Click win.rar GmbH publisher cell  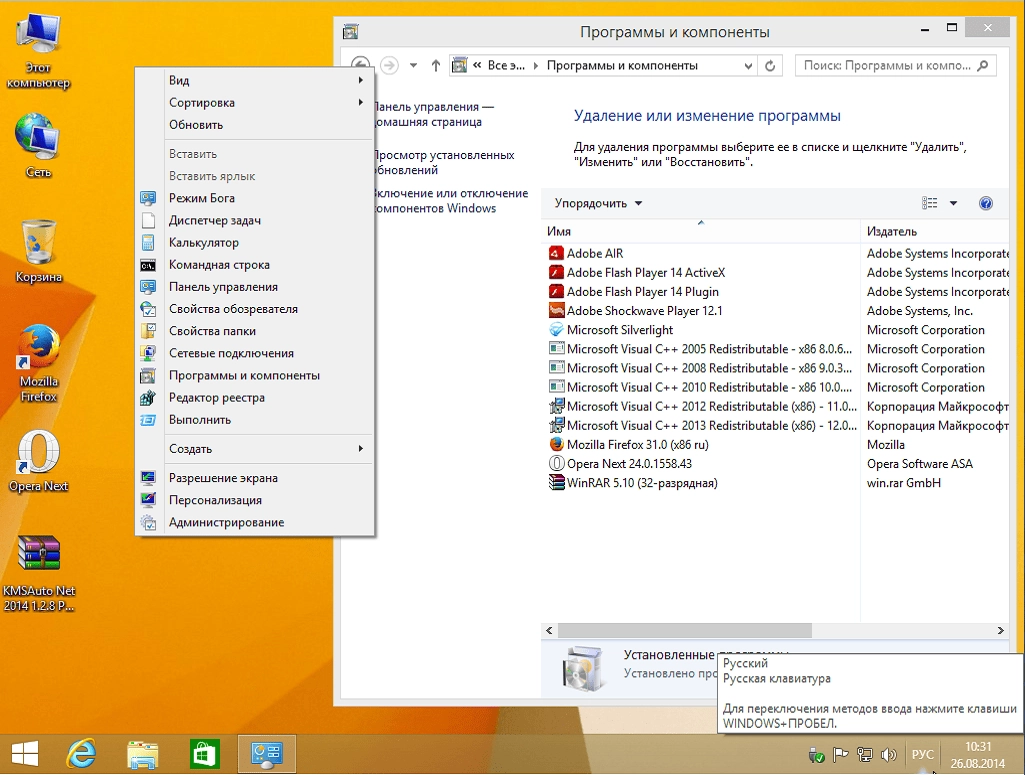[903, 483]
